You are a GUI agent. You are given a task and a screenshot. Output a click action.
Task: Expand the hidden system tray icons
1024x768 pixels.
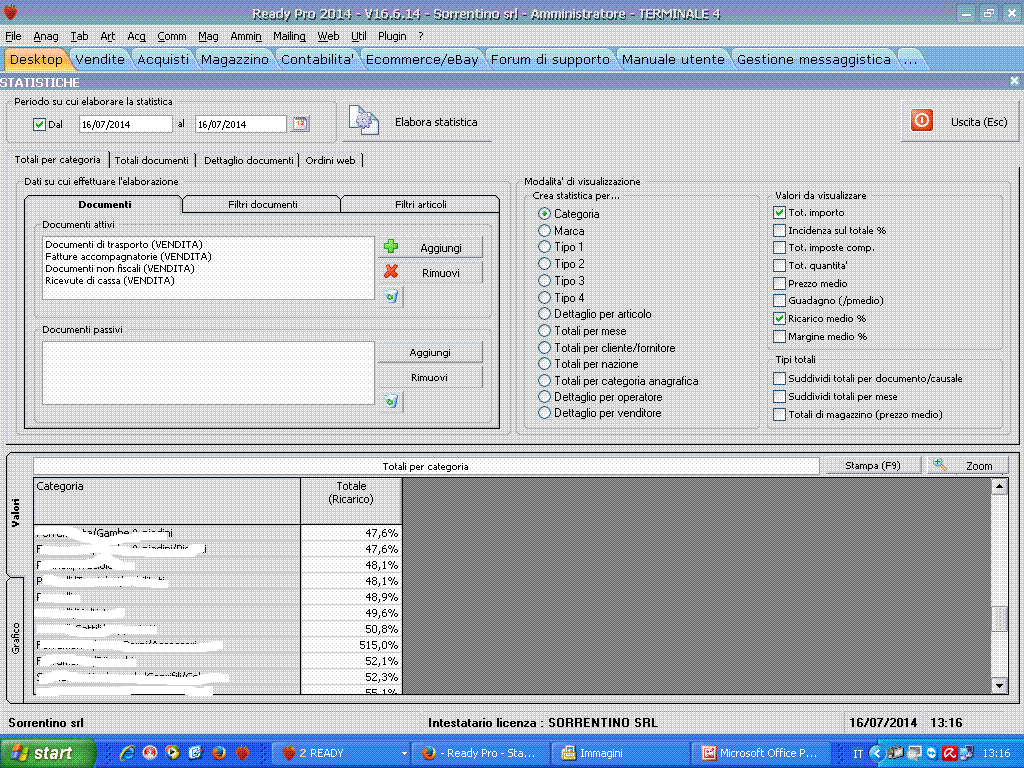(876, 753)
